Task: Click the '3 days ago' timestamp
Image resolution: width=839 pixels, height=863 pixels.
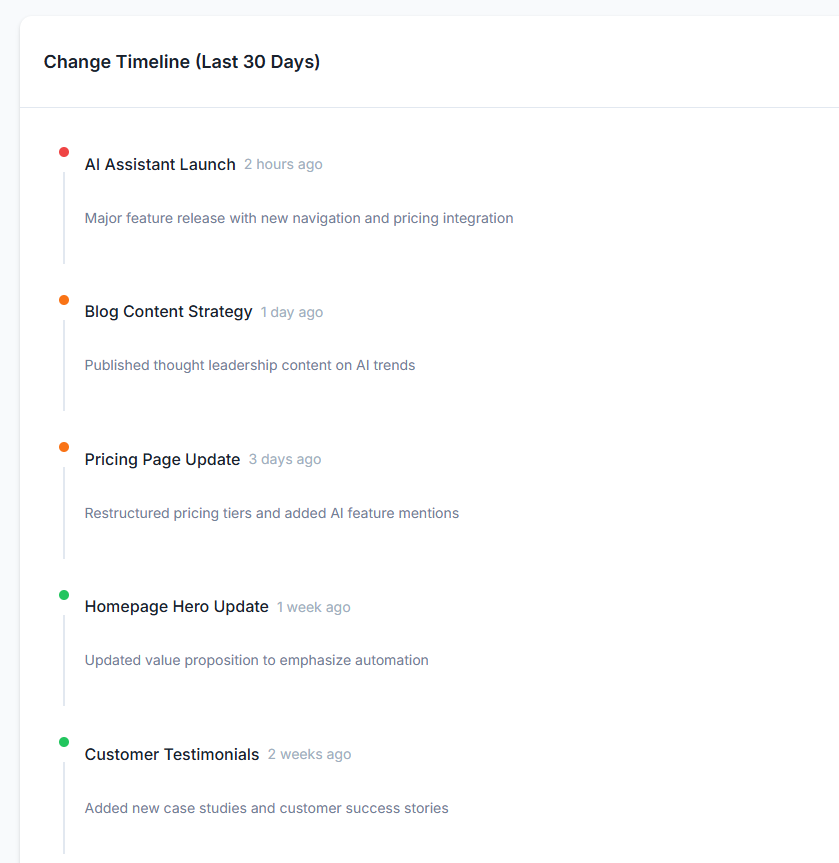Action: pyautogui.click(x=285, y=460)
